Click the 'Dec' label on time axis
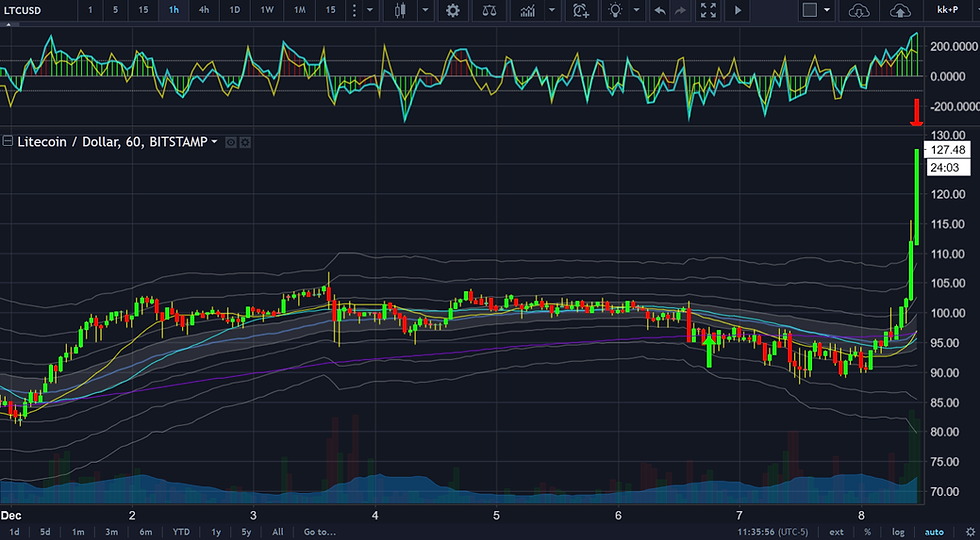This screenshot has width=980, height=540. (9, 516)
